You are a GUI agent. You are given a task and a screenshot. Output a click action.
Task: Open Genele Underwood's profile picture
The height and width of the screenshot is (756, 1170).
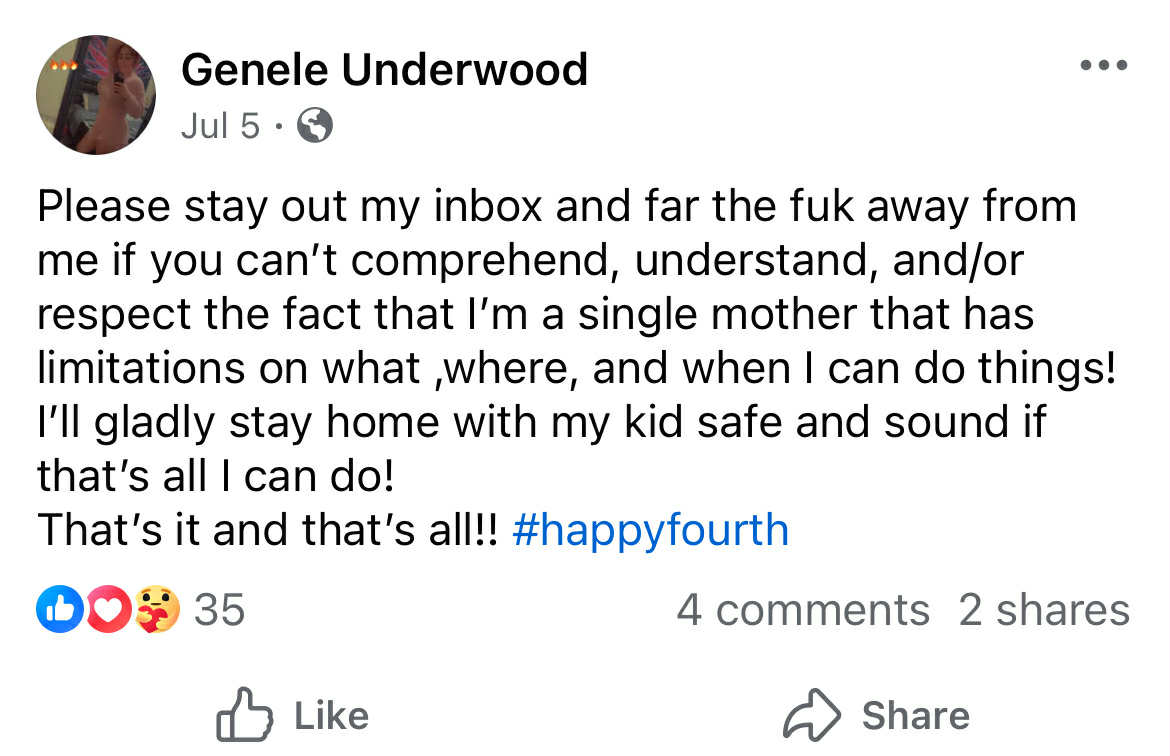96,95
